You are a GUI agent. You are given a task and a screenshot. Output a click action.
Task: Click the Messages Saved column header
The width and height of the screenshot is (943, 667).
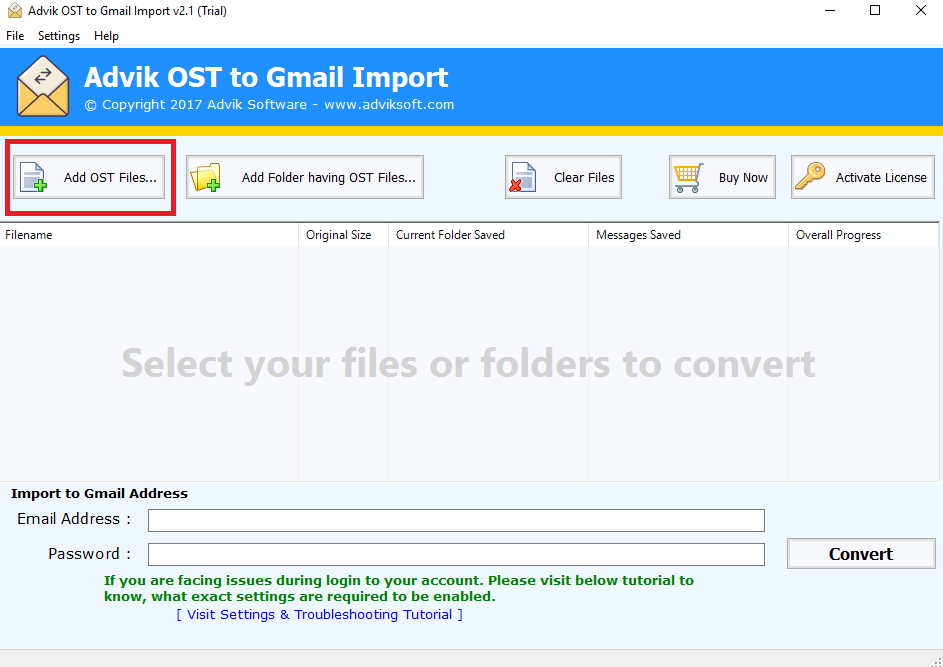click(x=689, y=235)
